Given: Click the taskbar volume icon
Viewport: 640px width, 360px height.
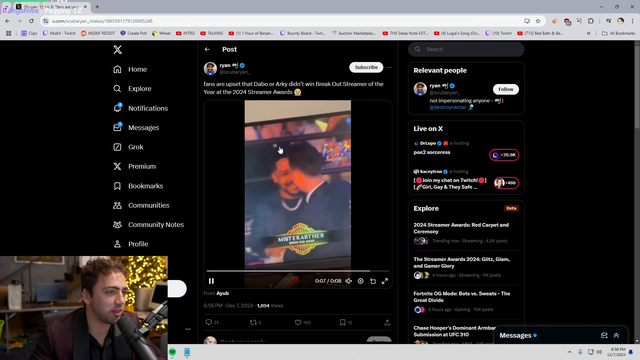Looking at the screenshot, I should (x=599, y=352).
